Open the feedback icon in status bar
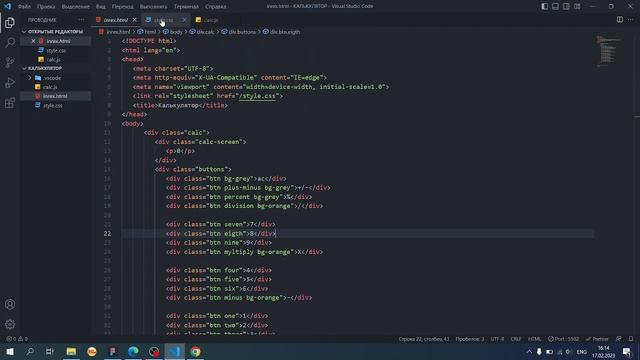The height and width of the screenshot is (360, 640). click(619, 339)
